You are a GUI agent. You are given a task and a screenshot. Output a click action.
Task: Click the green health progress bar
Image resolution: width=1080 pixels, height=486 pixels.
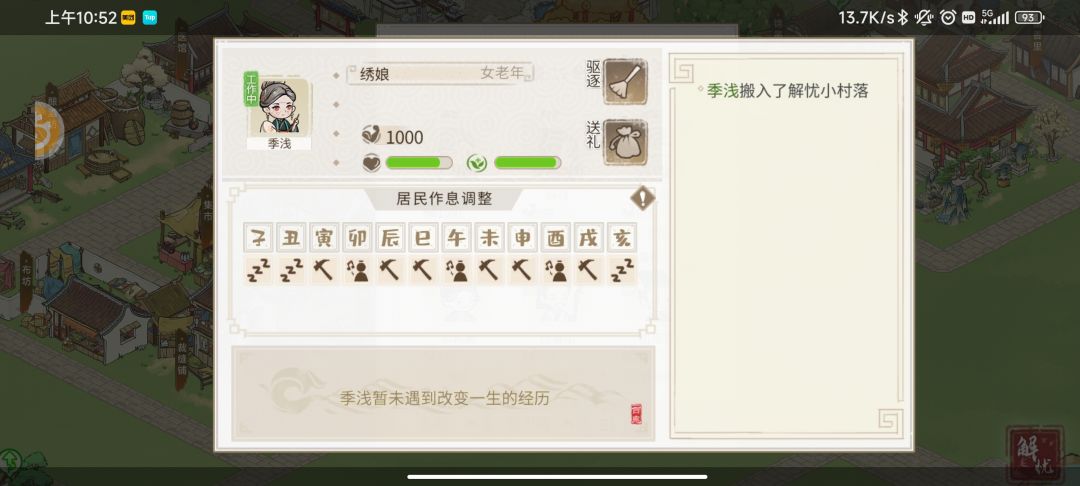pos(528,162)
